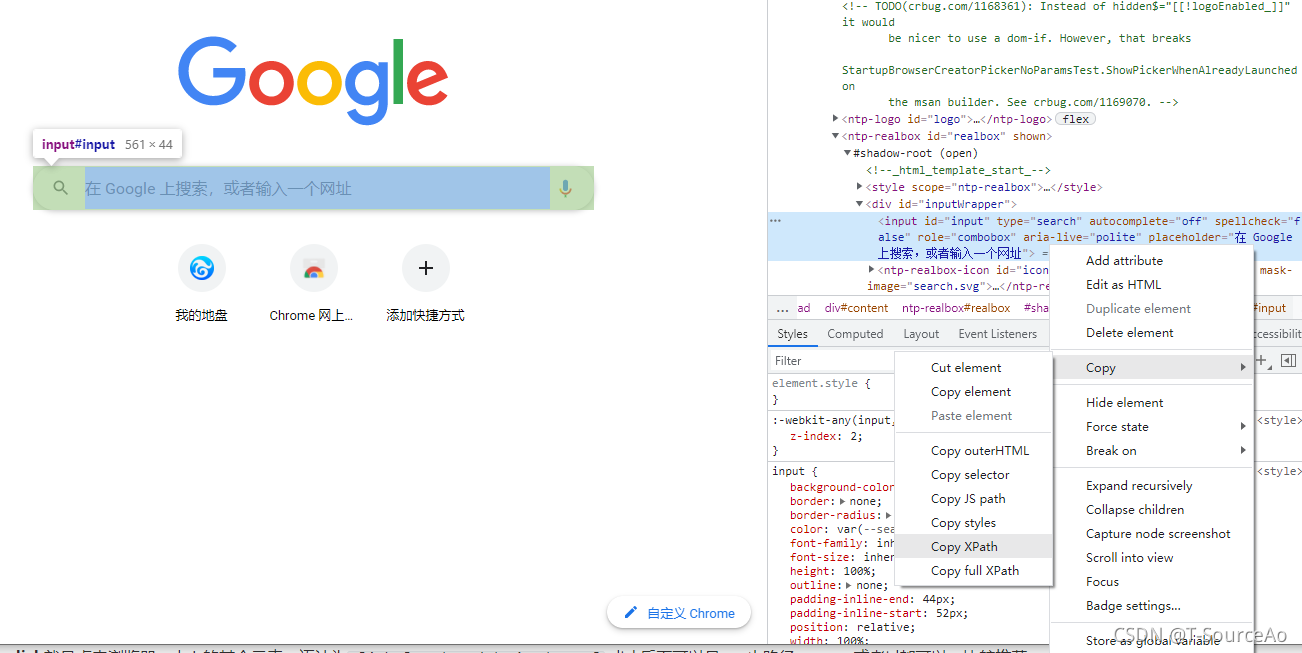1302x653 pixels.
Task: Switch to the Layout tab
Action: point(921,334)
